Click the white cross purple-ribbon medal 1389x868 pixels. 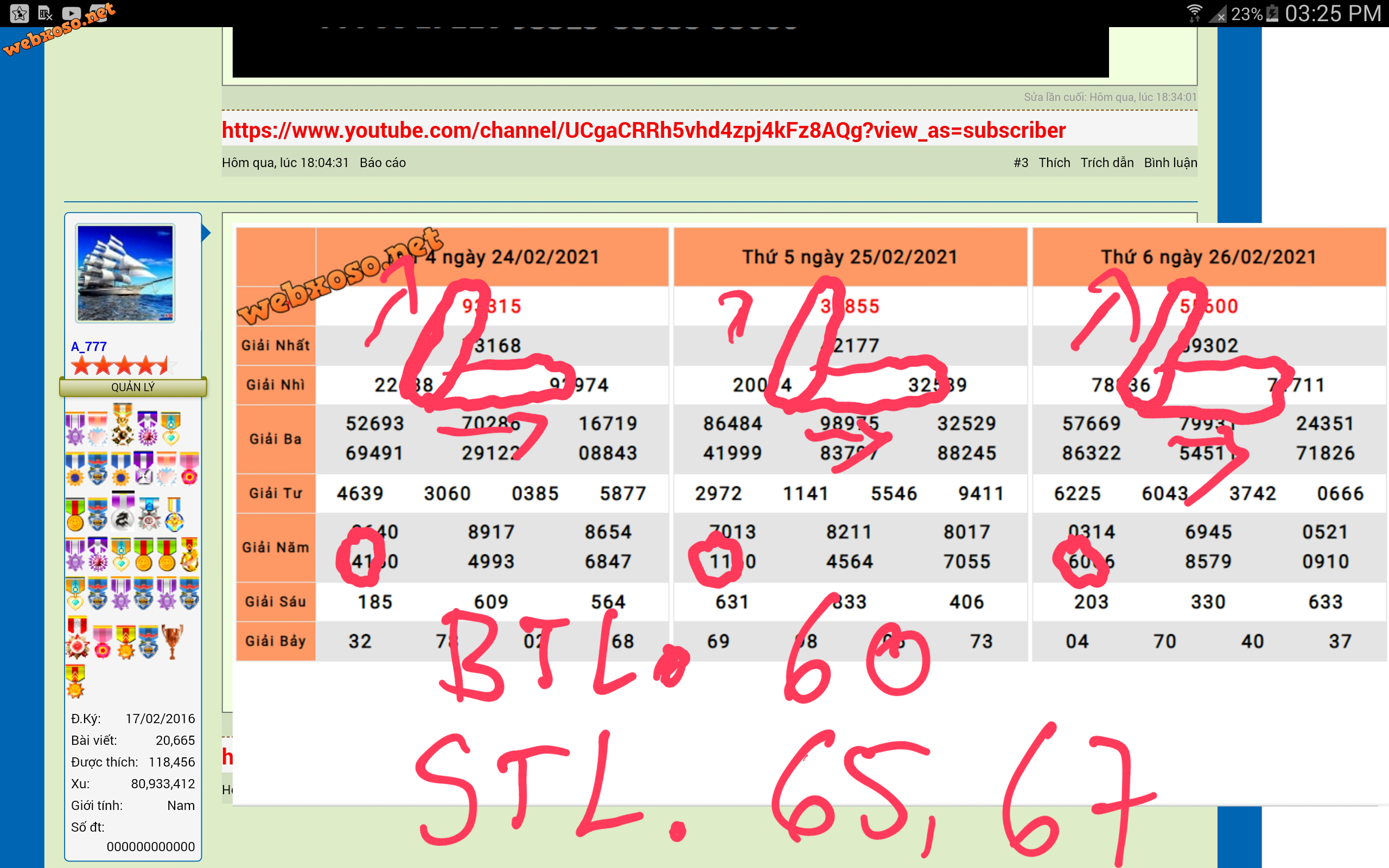pyautogui.click(x=143, y=468)
